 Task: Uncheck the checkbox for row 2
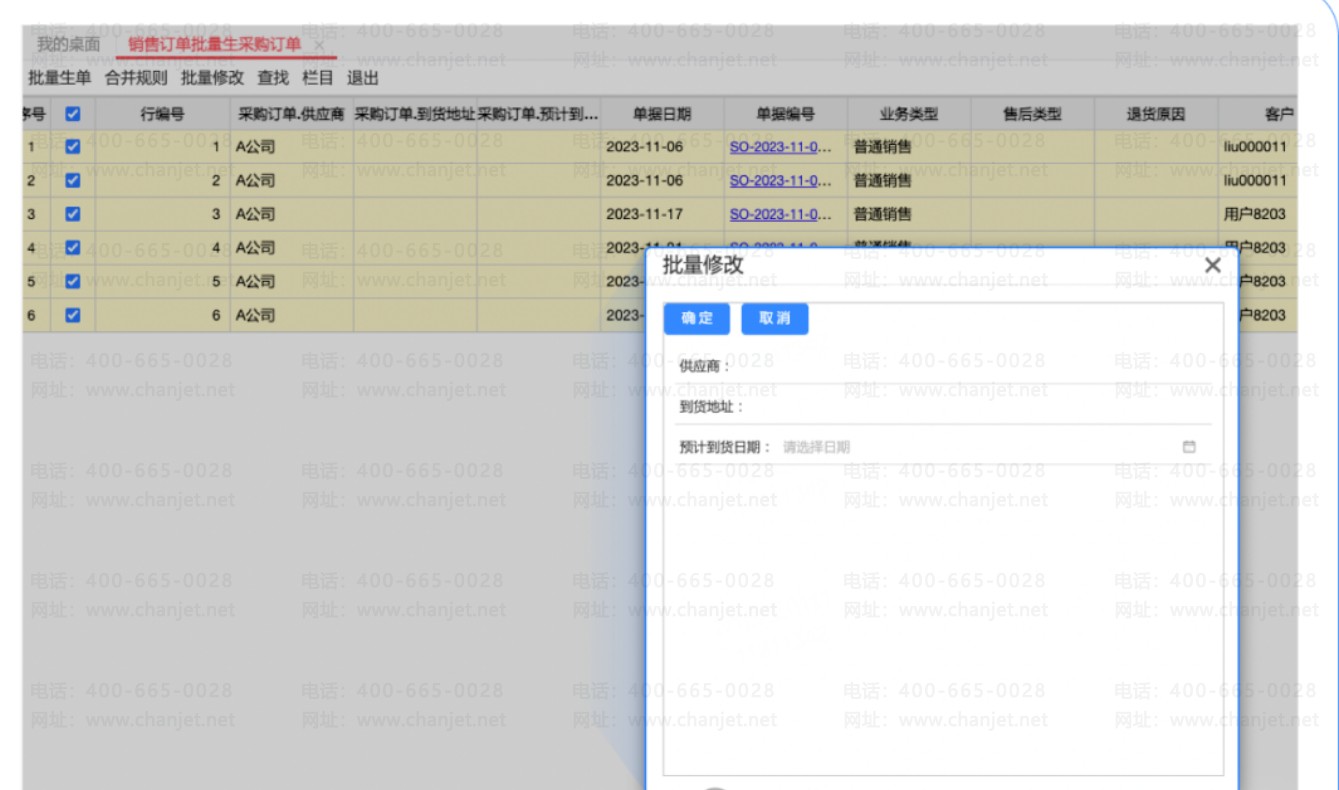pos(71,180)
